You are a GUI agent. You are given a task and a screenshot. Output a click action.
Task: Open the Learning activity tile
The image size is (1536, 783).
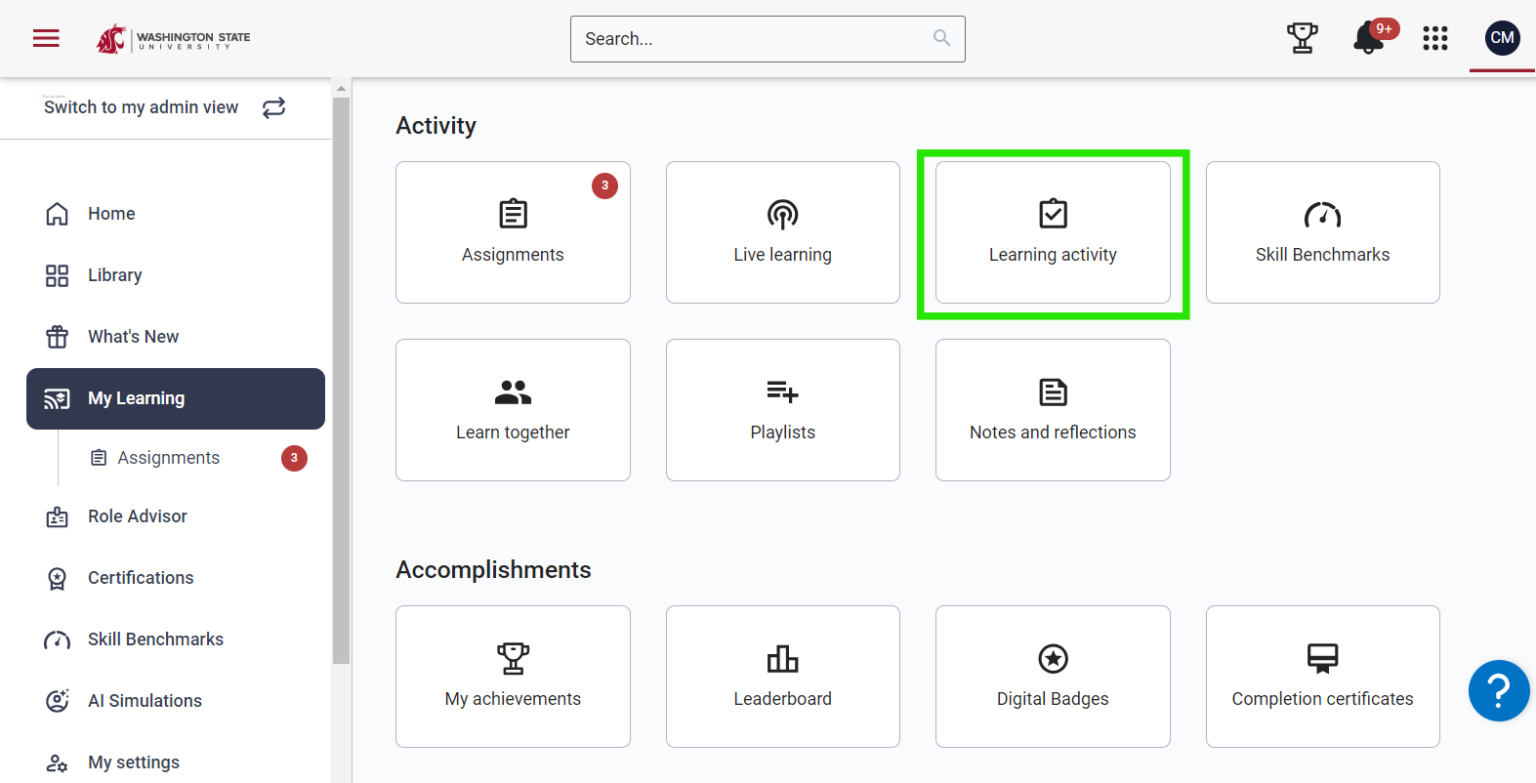point(1052,232)
